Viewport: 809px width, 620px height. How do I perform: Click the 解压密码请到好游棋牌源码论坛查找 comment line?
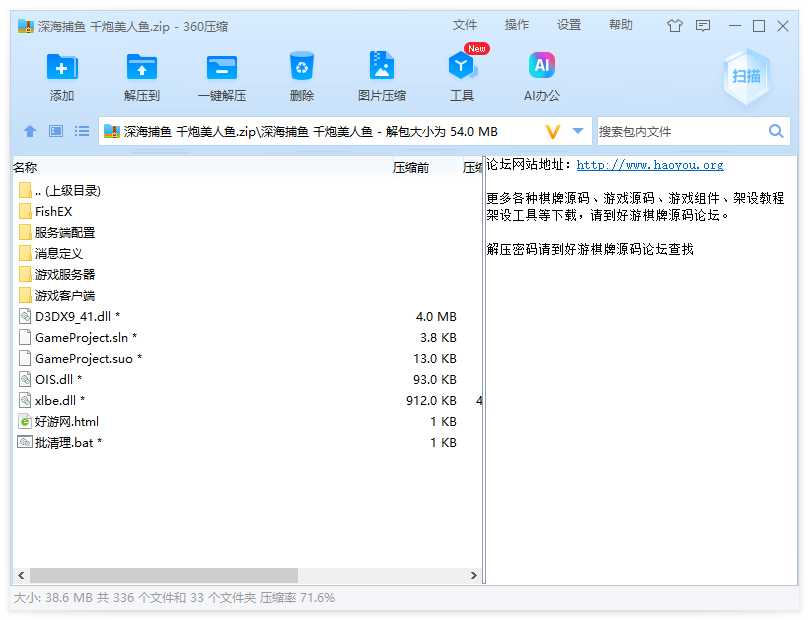[x=590, y=249]
